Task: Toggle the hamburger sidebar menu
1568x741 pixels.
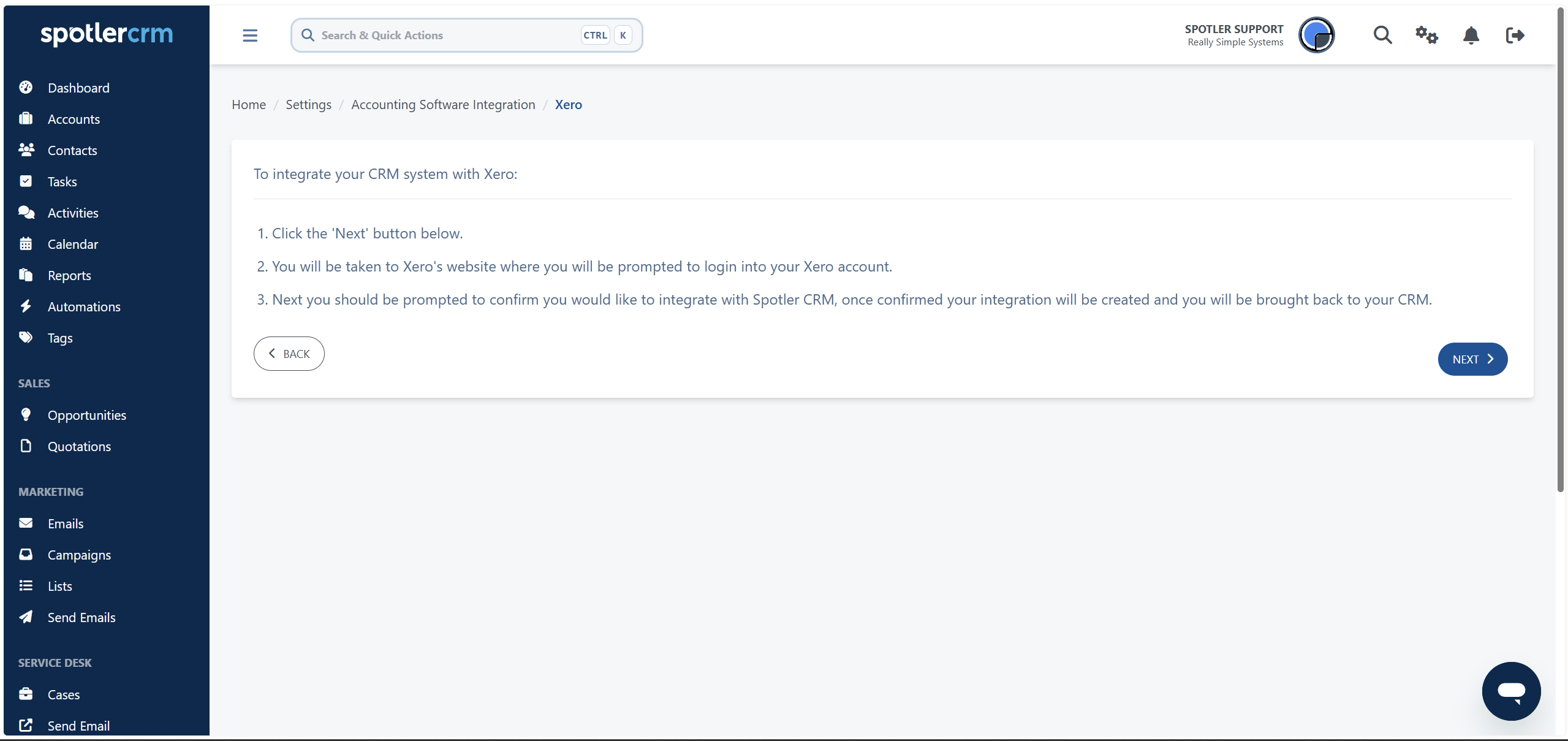Action: [250, 36]
